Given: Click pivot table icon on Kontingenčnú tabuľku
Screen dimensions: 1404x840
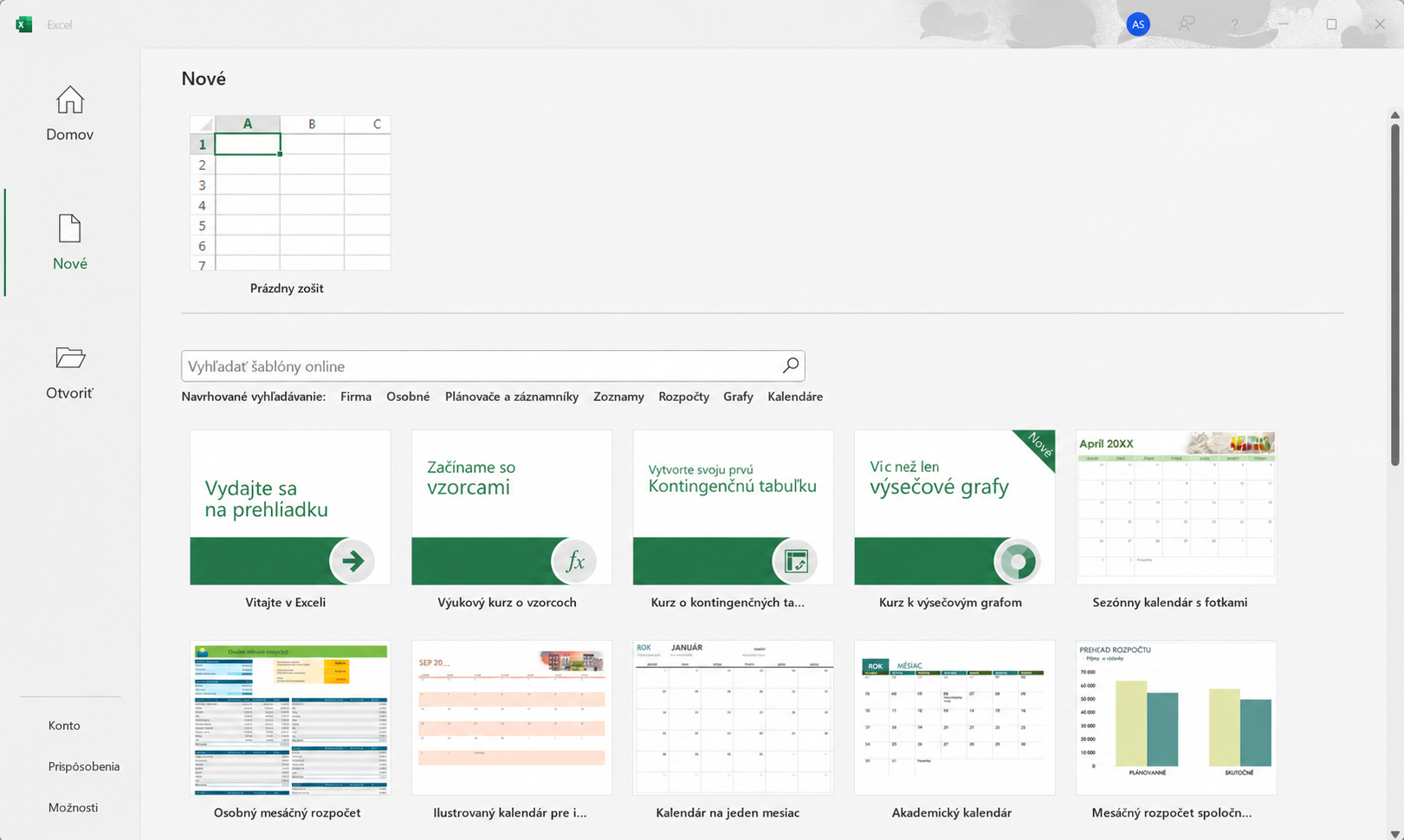Looking at the screenshot, I should (795, 561).
